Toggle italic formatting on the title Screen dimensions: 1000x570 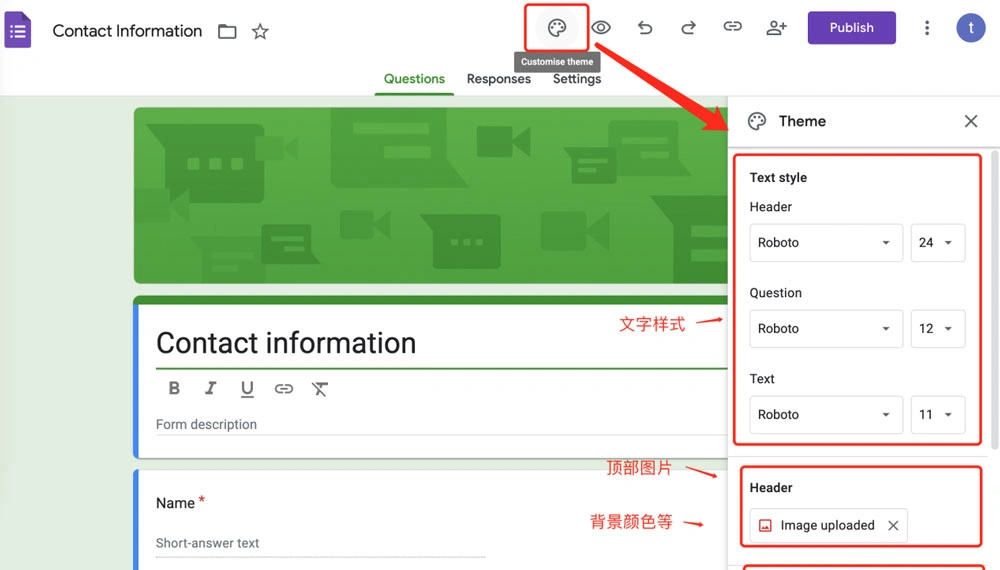coord(210,389)
